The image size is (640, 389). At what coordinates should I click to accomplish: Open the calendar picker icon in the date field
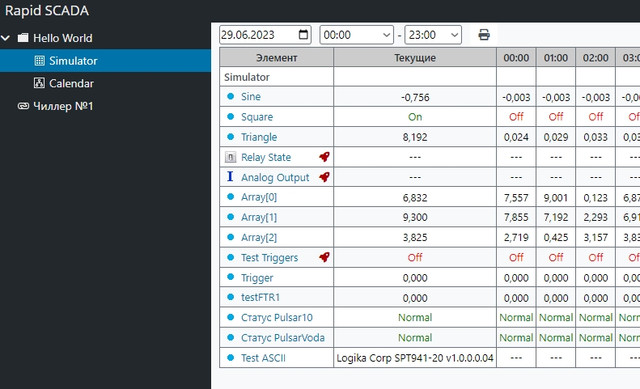click(x=303, y=35)
